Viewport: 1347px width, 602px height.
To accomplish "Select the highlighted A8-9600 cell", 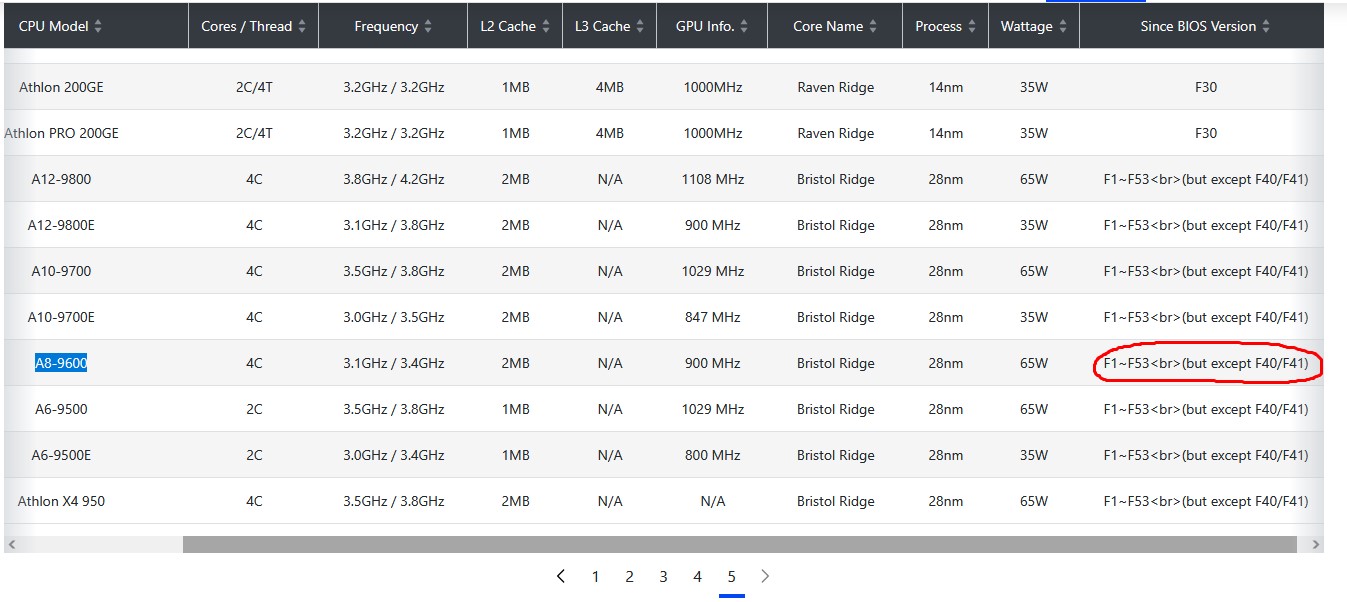I will pyautogui.click(x=61, y=364).
